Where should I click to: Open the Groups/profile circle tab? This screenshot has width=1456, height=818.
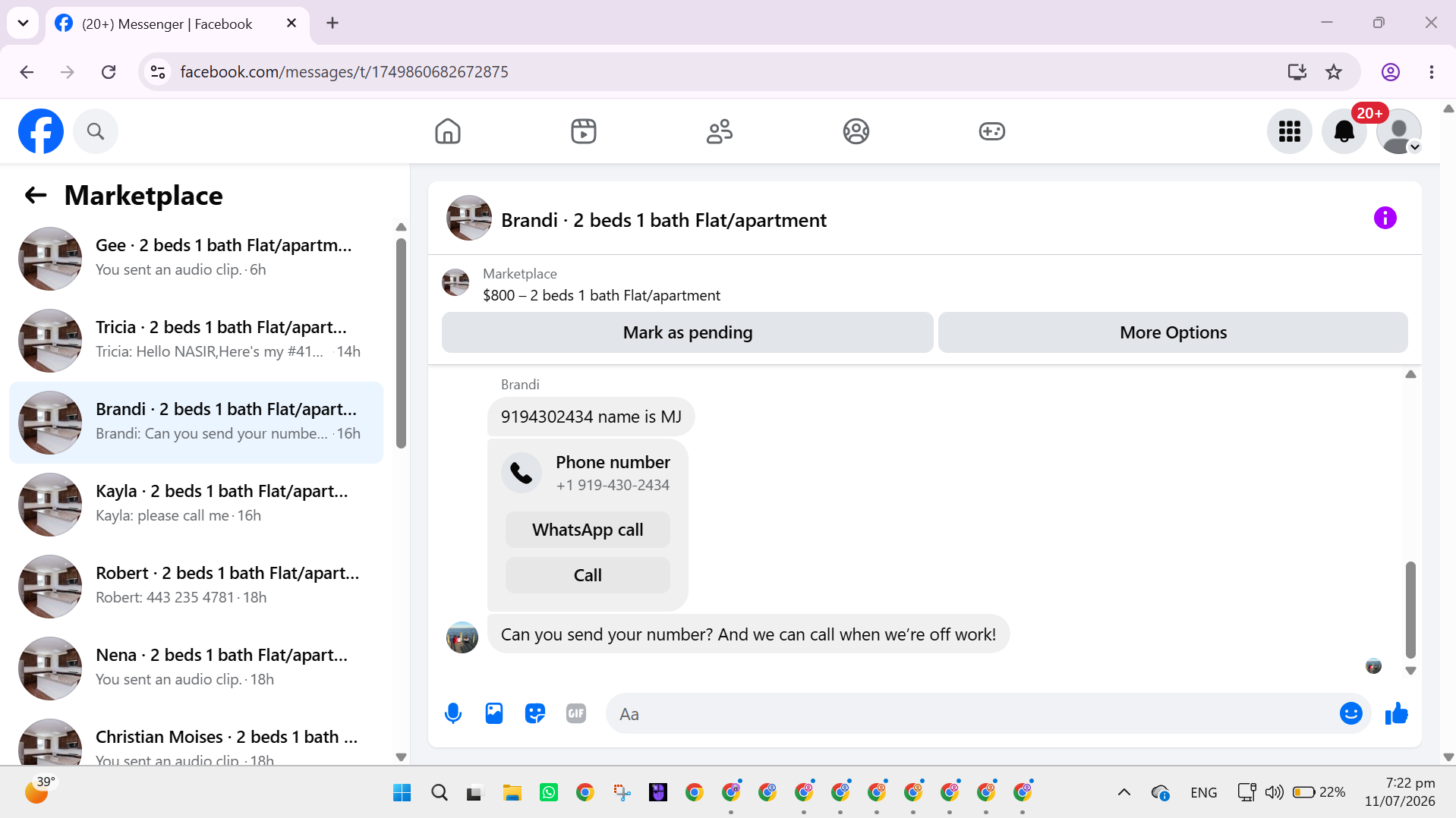(856, 131)
